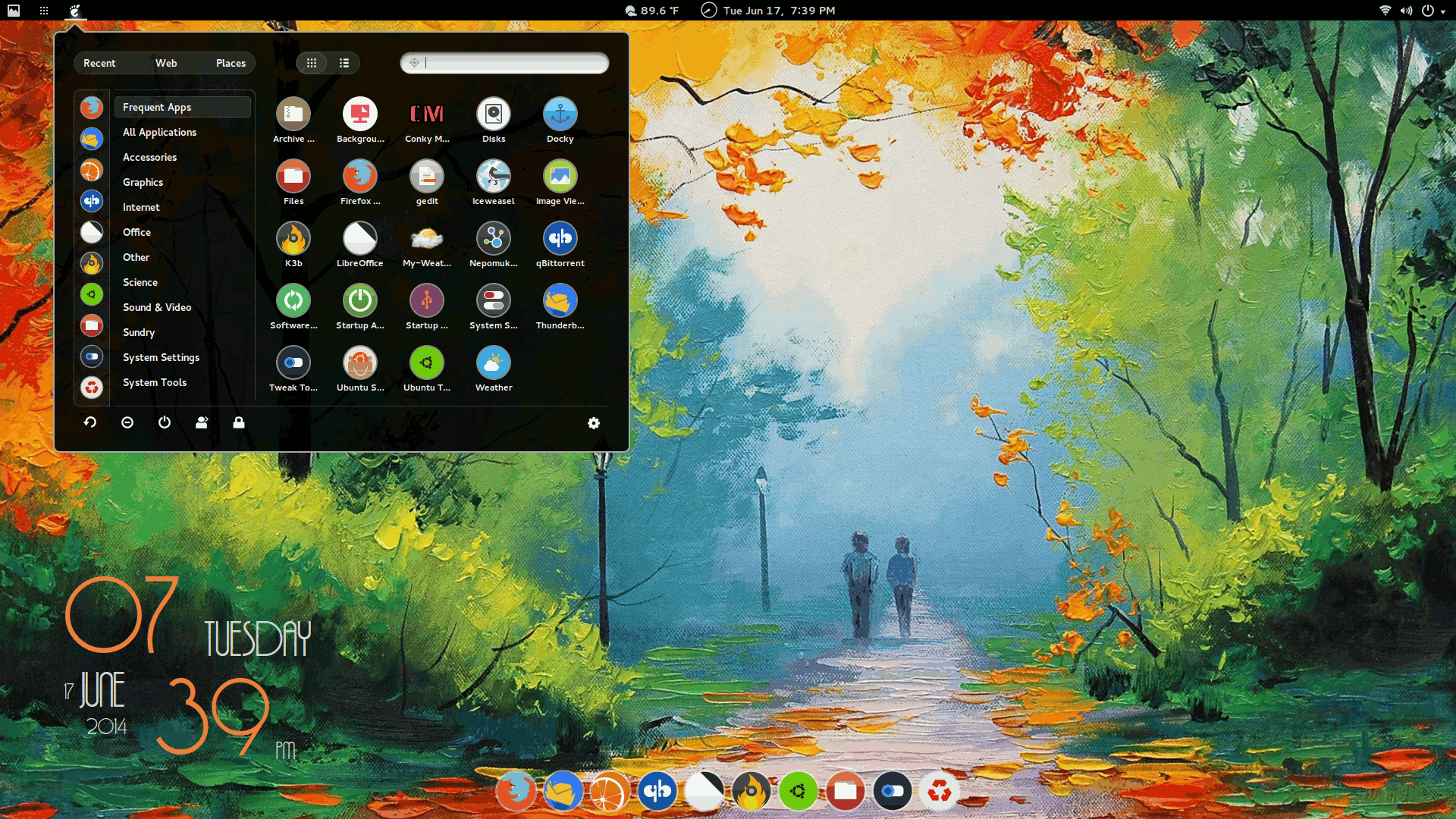The image size is (1456, 819).
Task: Open menu preferences gear
Action: pos(594,423)
